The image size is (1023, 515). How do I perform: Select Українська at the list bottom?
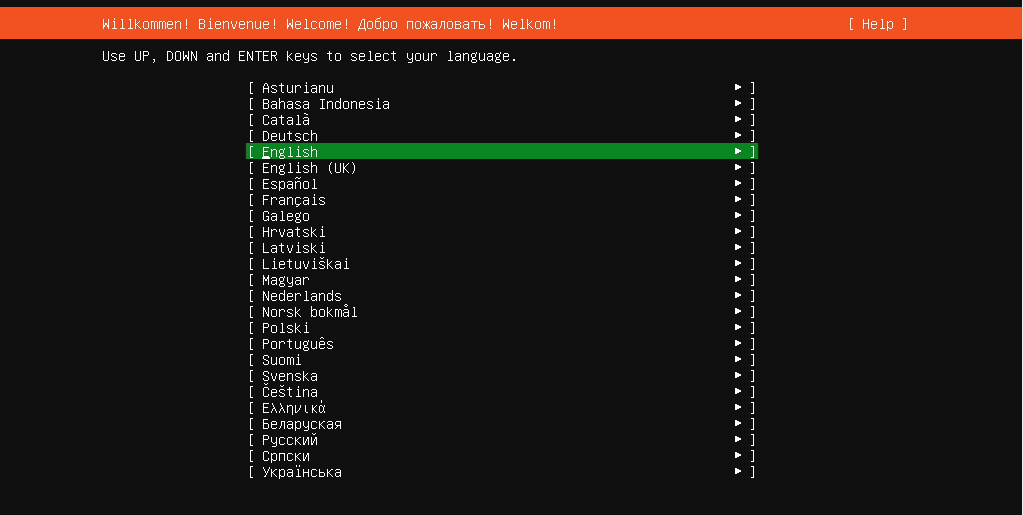[x=302, y=472]
